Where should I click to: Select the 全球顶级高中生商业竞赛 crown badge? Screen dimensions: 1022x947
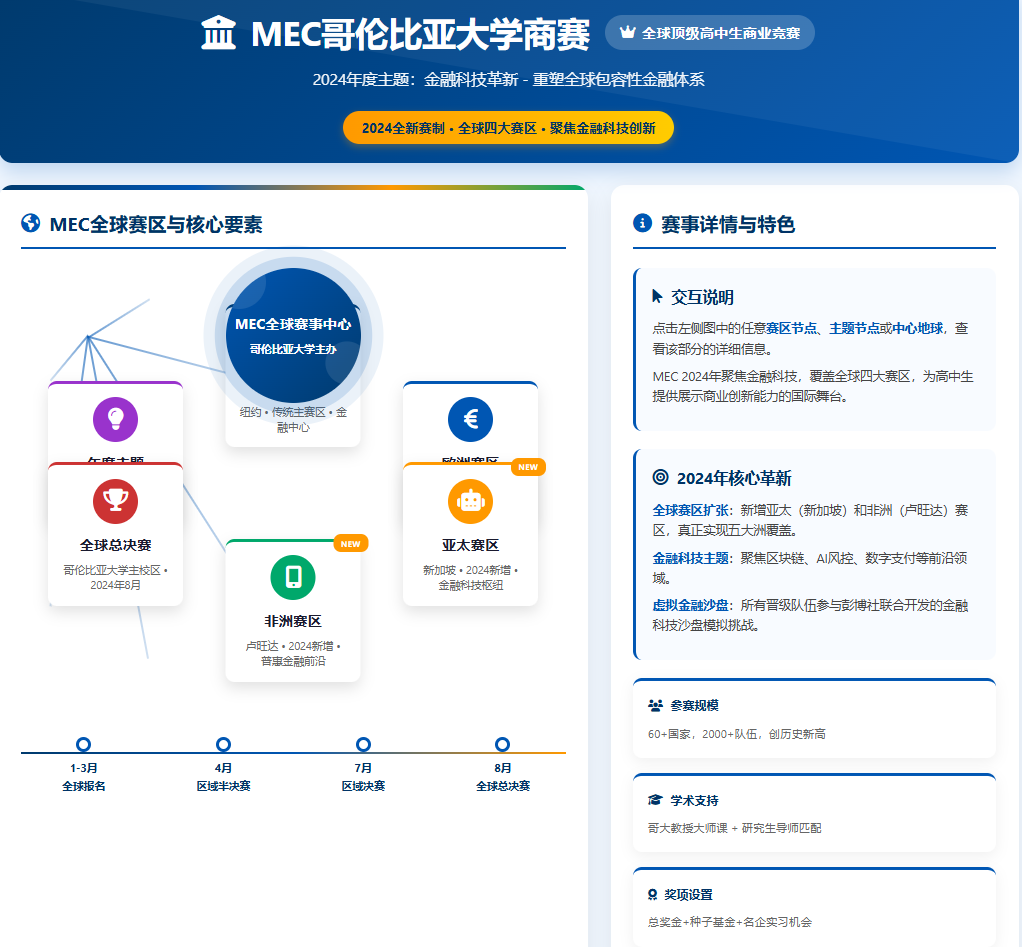coord(709,33)
